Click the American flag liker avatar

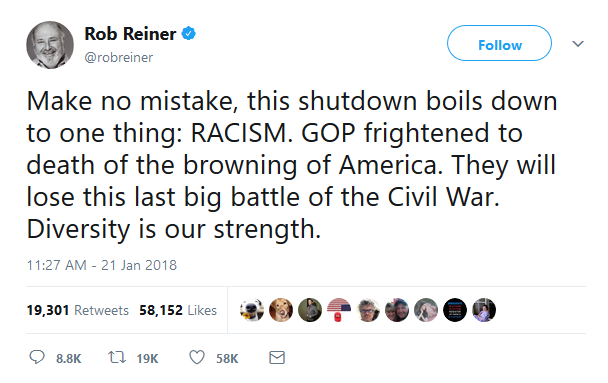tap(339, 310)
